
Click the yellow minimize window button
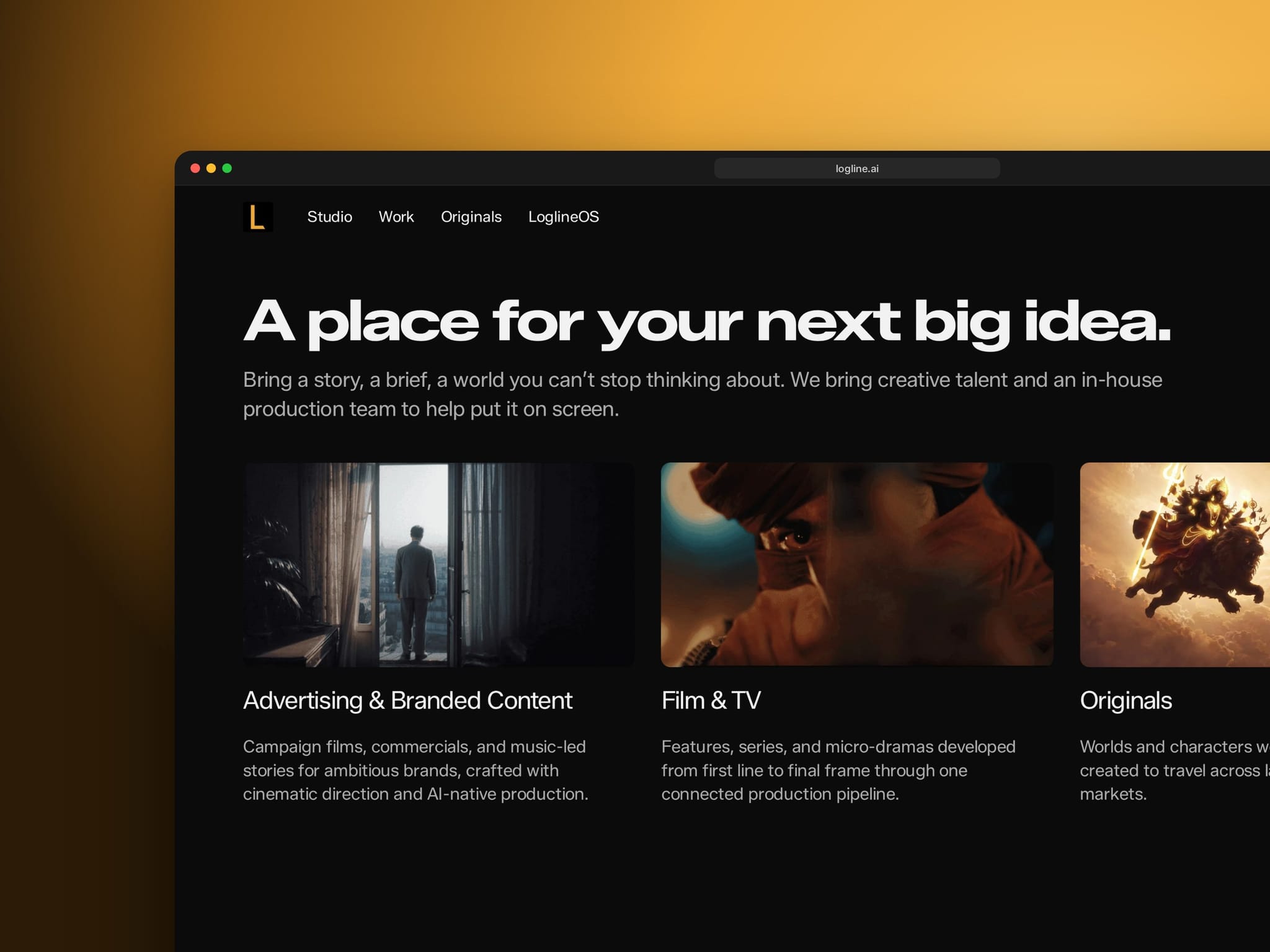click(211, 168)
